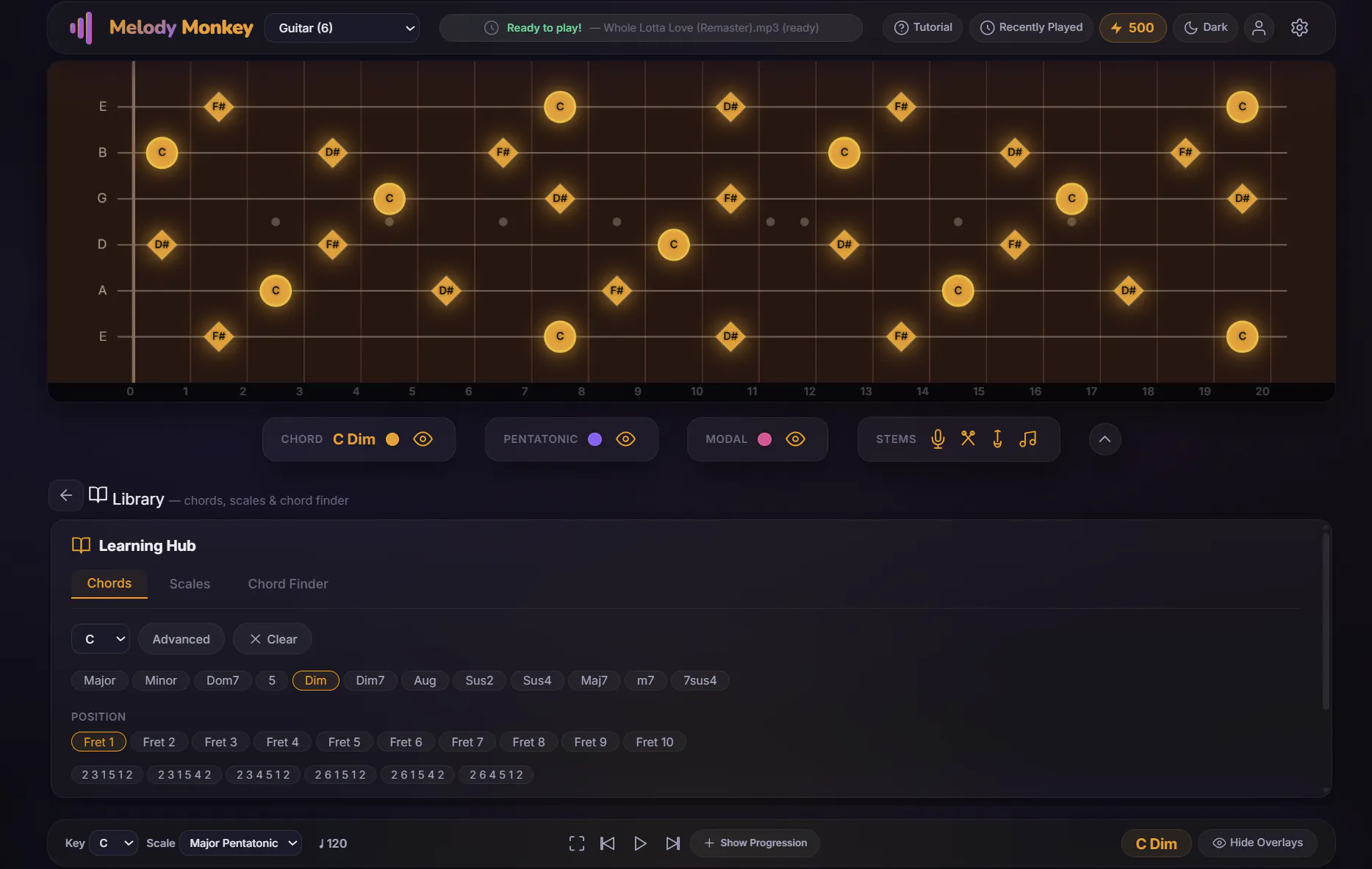Click the chord orange color swatch
Image resolution: width=1372 pixels, height=869 pixels.
[392, 439]
